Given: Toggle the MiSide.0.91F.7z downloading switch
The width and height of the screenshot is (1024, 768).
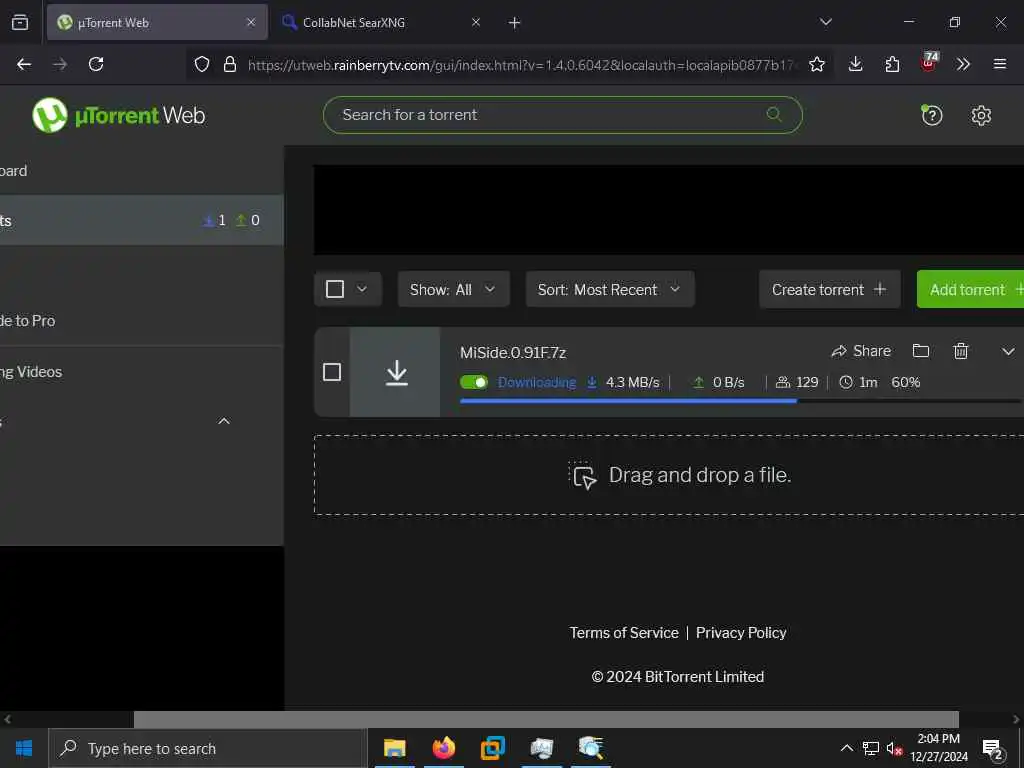Looking at the screenshot, I should pyautogui.click(x=473, y=382).
